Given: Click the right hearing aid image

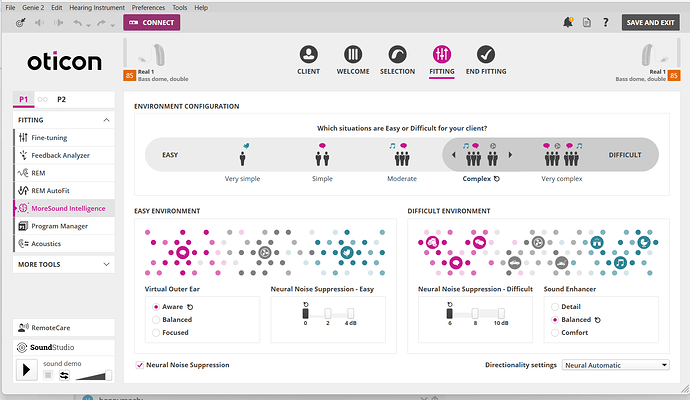Looking at the screenshot, I should point(655,56).
